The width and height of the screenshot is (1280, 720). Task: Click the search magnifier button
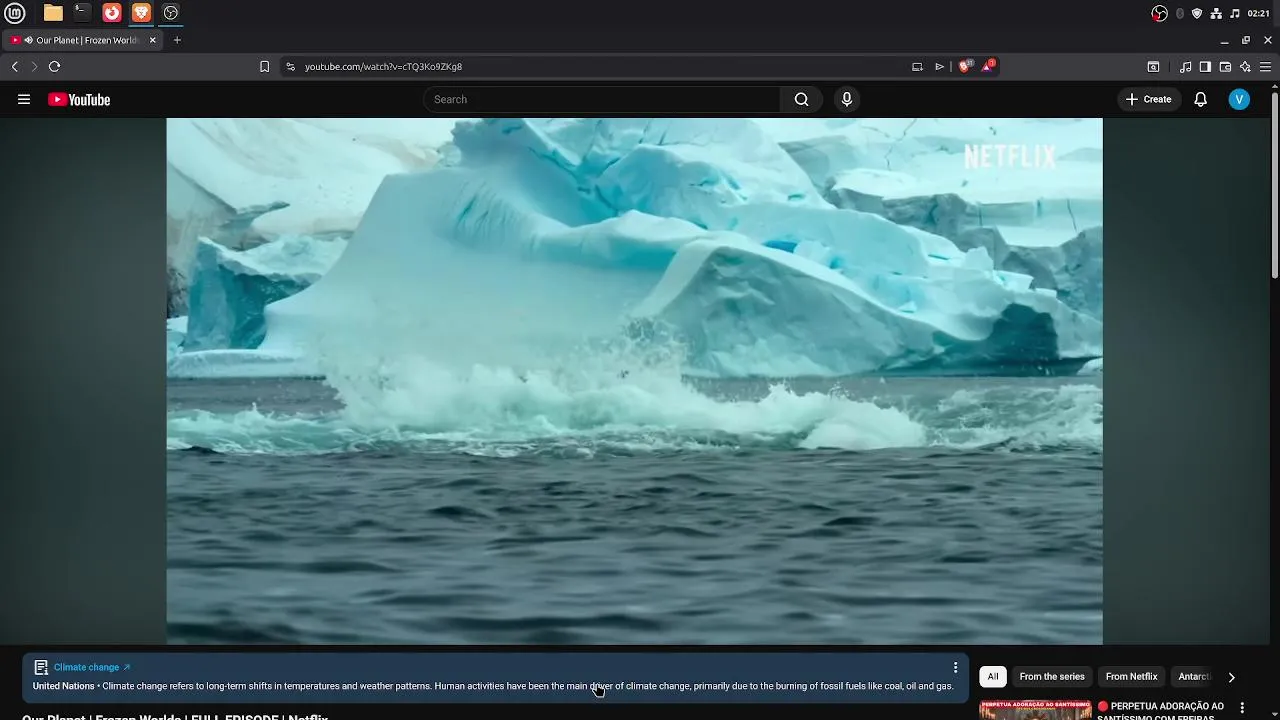[x=801, y=99]
